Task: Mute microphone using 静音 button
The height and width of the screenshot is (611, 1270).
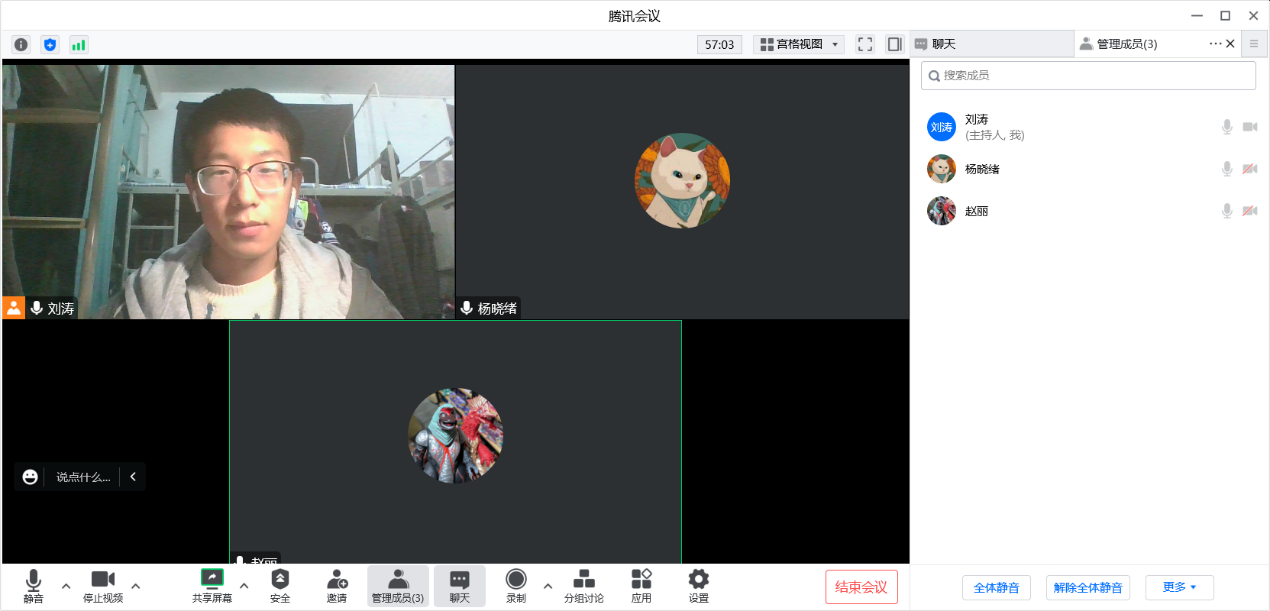Action: [x=33, y=585]
